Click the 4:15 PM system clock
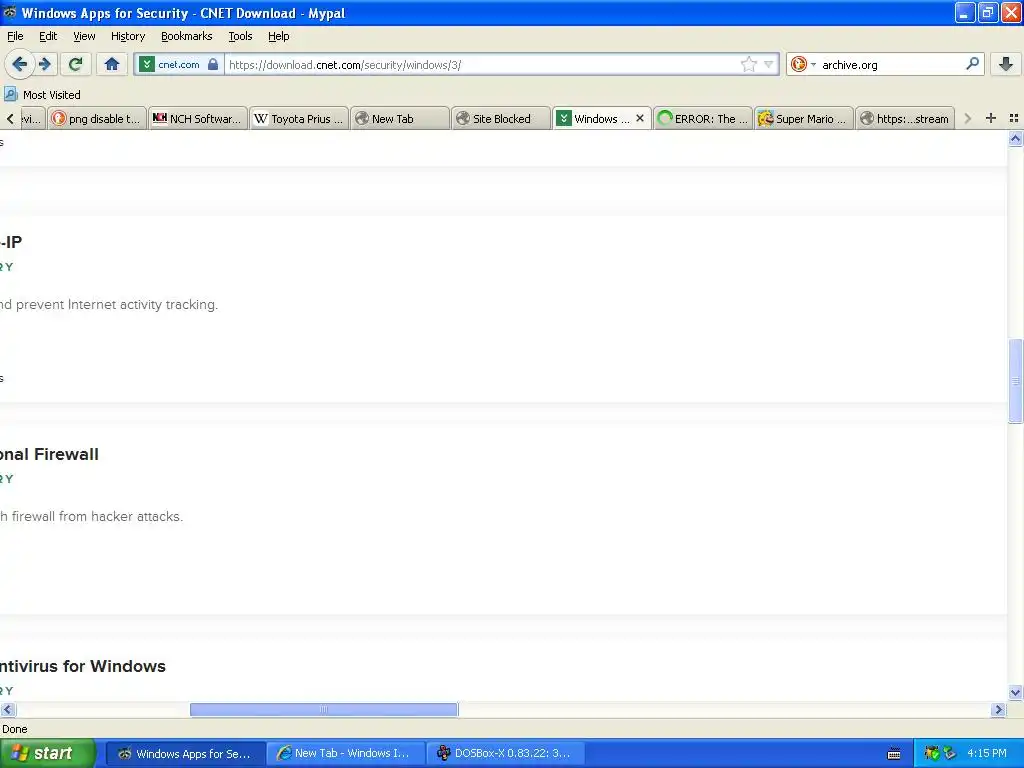This screenshot has width=1024, height=768. click(x=987, y=753)
